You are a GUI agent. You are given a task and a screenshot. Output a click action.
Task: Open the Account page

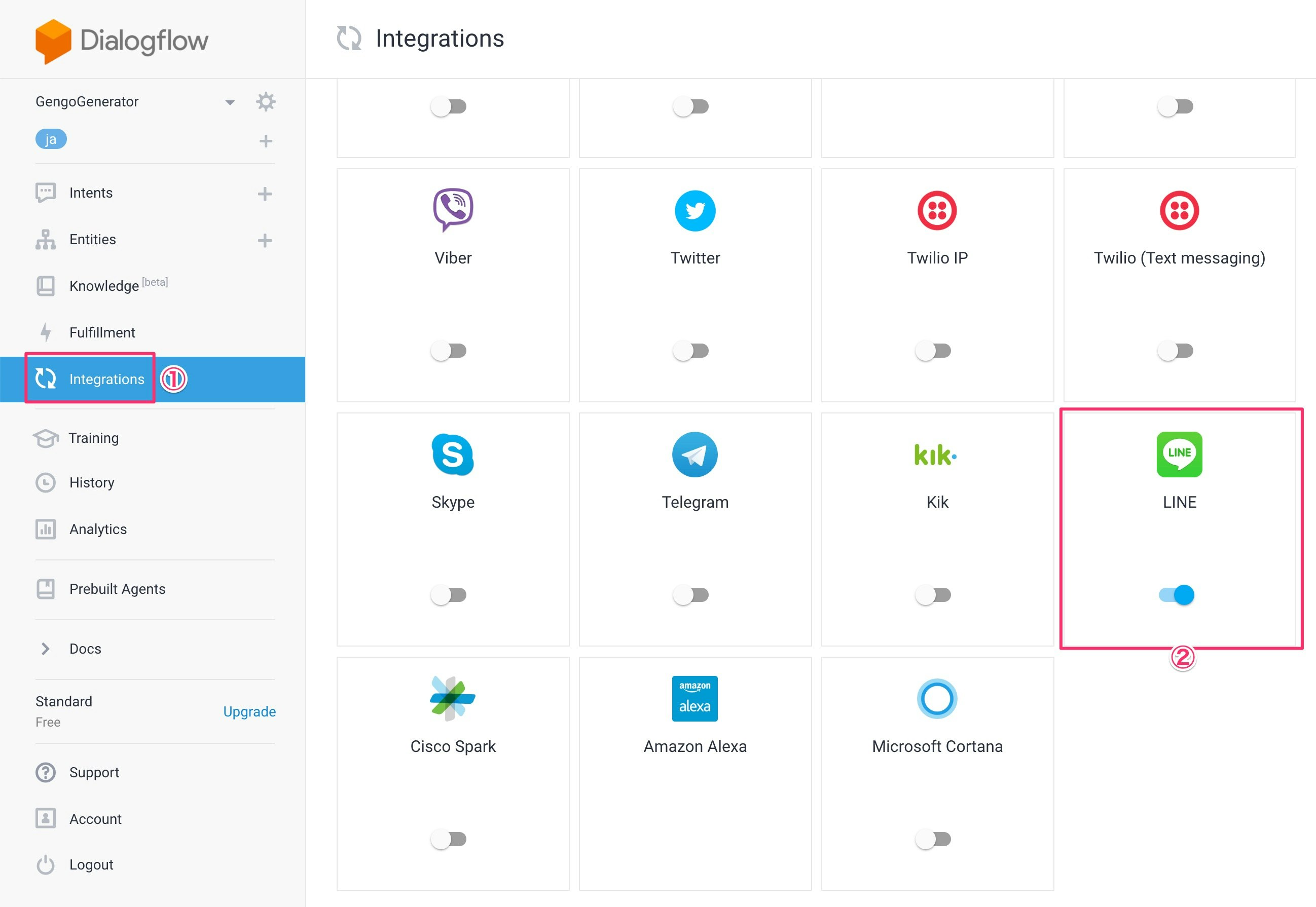tap(95, 819)
